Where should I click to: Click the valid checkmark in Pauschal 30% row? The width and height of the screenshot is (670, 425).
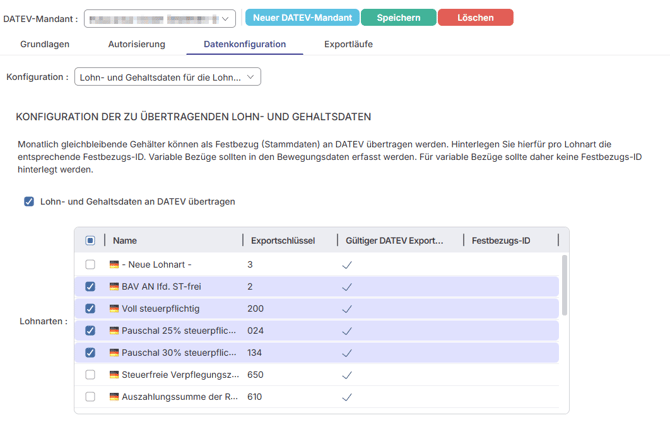347,353
